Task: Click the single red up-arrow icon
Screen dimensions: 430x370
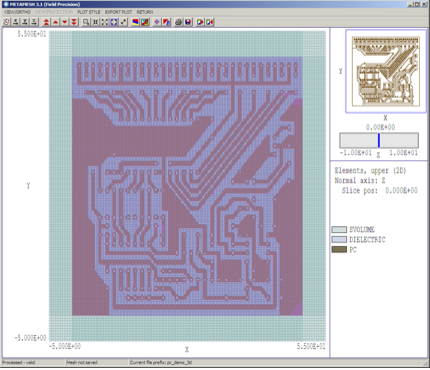Action: pos(56,22)
